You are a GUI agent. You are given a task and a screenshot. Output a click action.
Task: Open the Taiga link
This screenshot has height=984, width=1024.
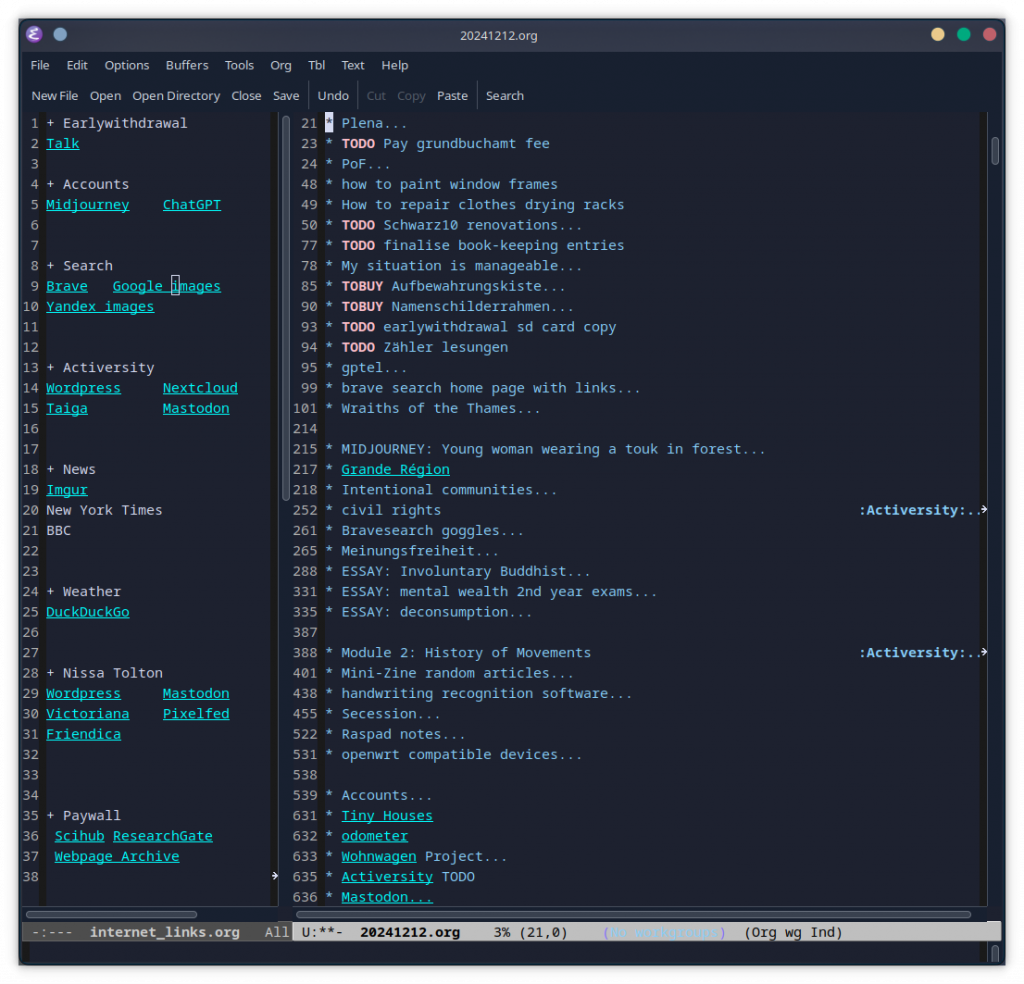[x=67, y=409]
